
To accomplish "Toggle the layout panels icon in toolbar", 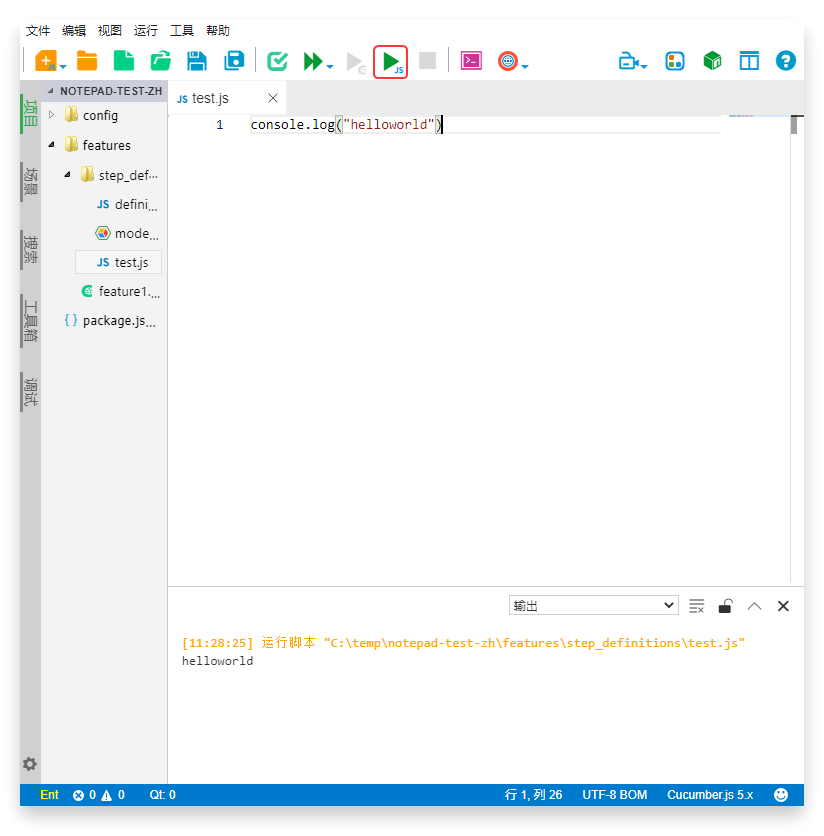I will click(749, 61).
